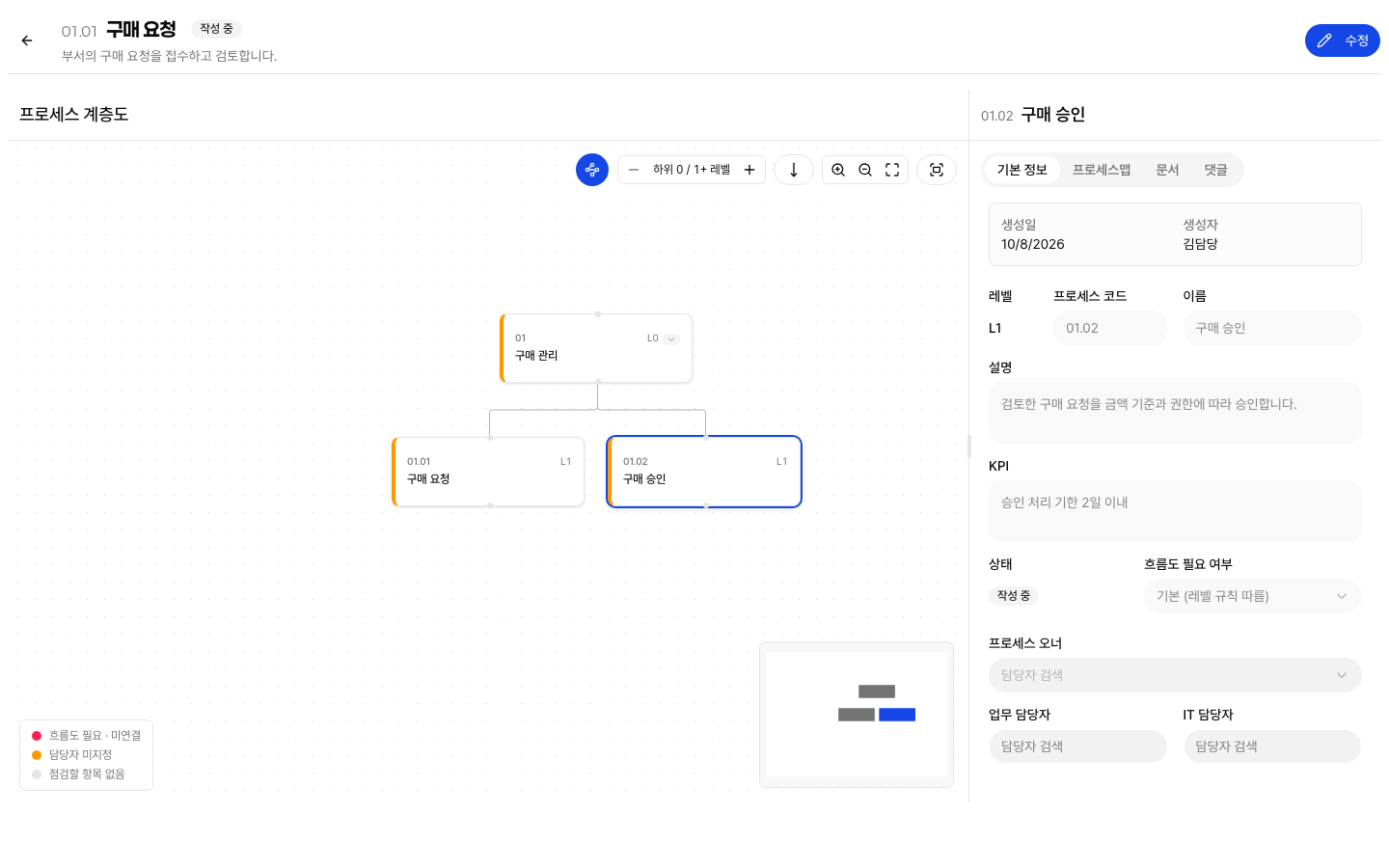Click the focus selected node icon
Image resolution: width=1389 pixels, height=868 pixels.
coord(937,170)
